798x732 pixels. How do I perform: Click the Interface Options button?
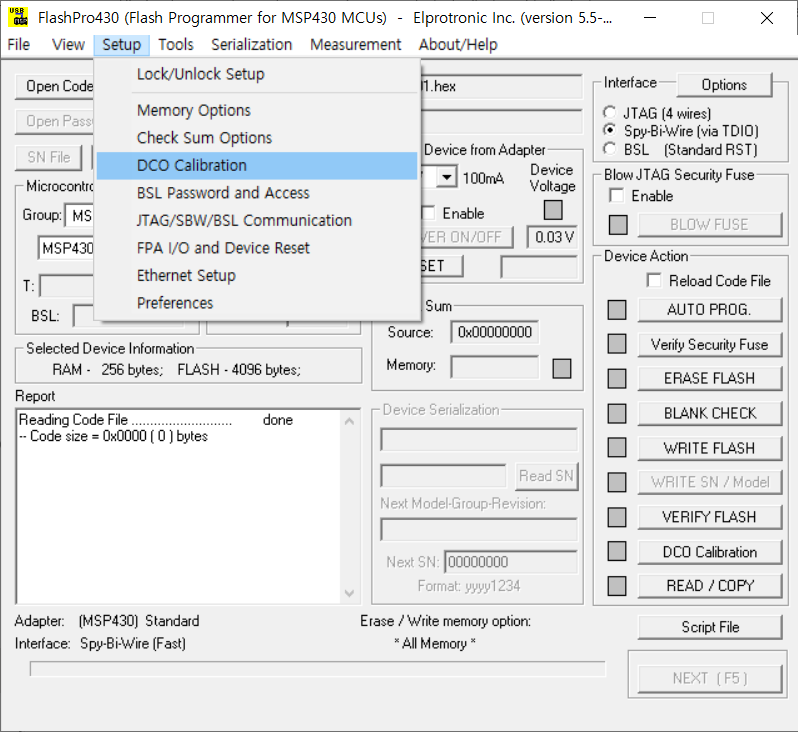pyautogui.click(x=724, y=85)
